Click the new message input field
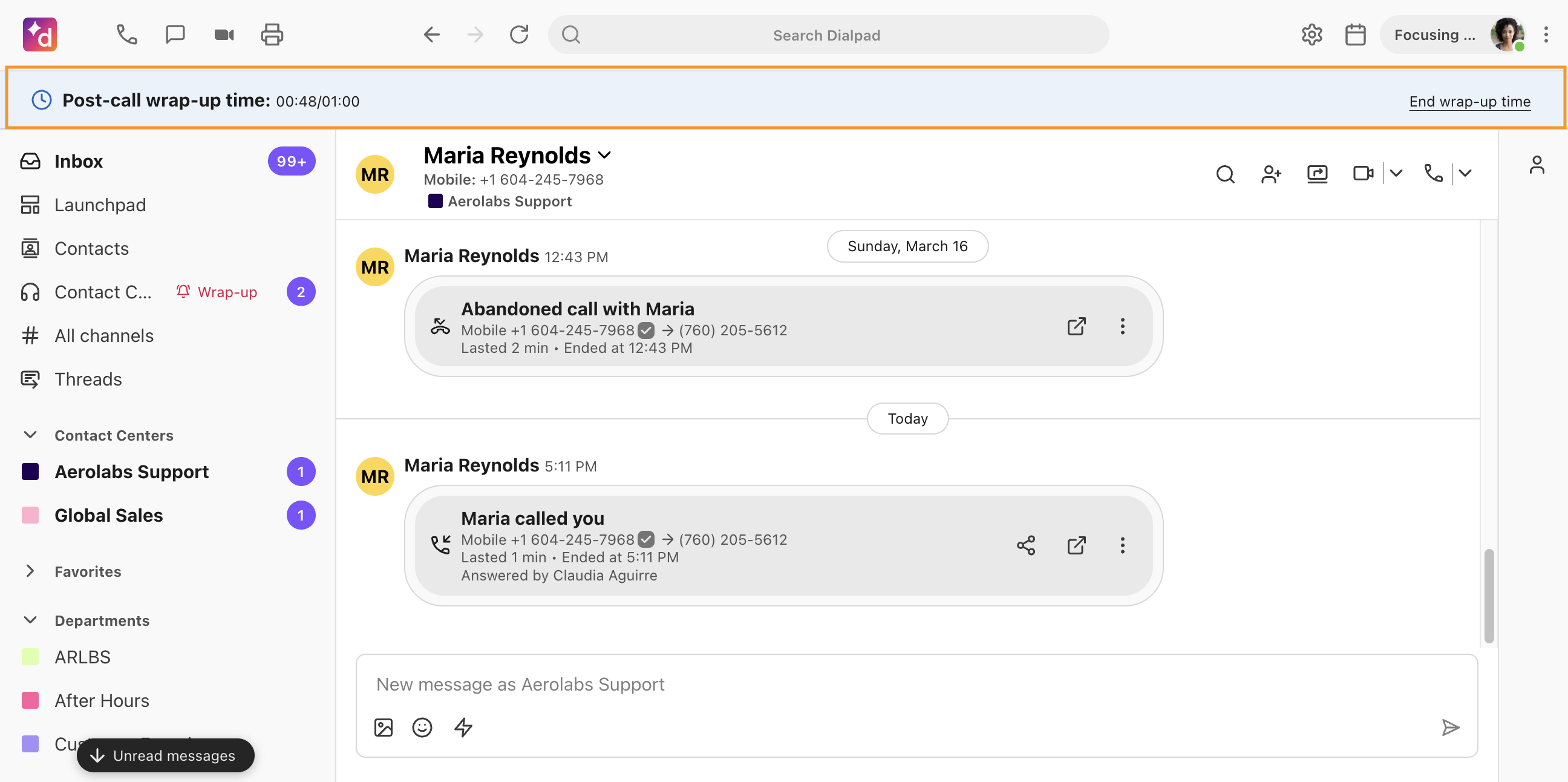Viewport: 1568px width, 782px height. point(916,685)
